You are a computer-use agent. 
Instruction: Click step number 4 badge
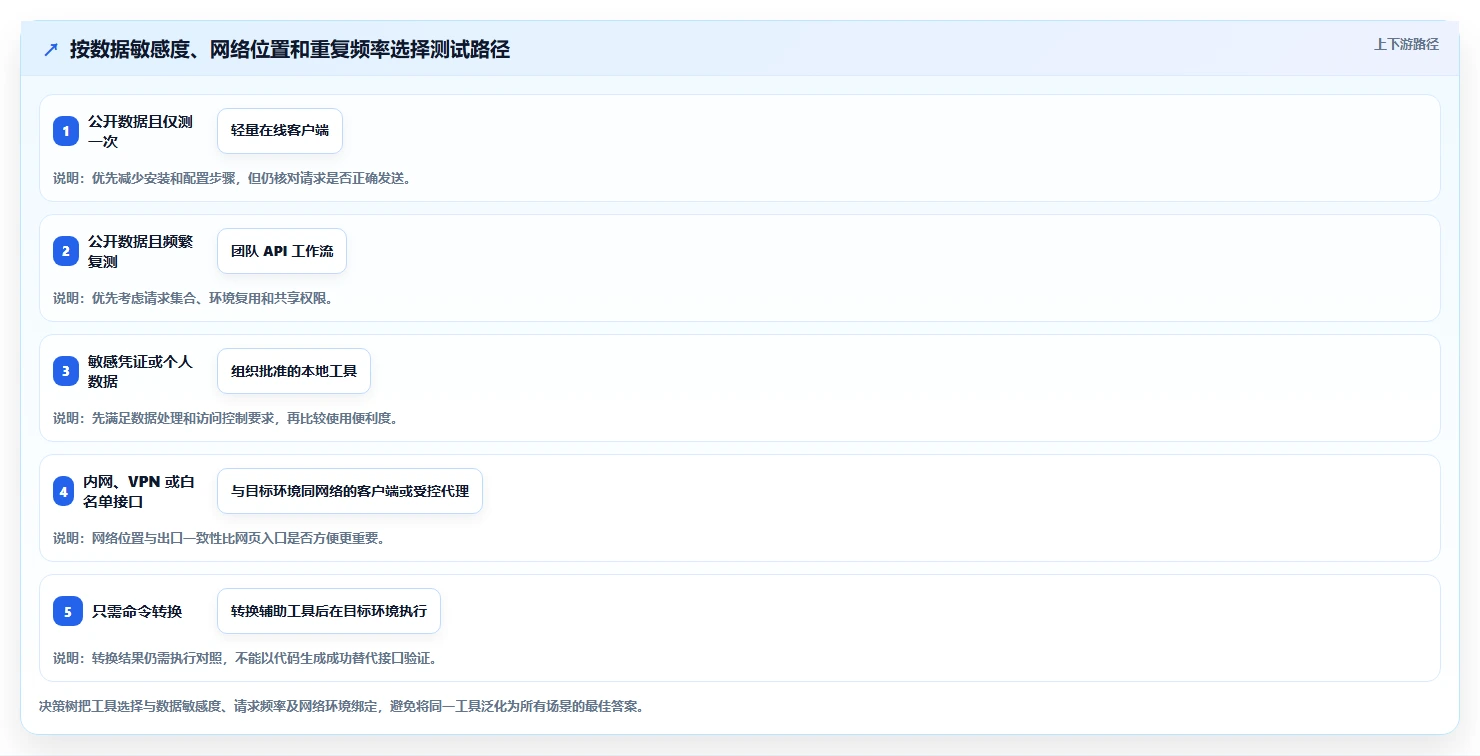(x=64, y=491)
